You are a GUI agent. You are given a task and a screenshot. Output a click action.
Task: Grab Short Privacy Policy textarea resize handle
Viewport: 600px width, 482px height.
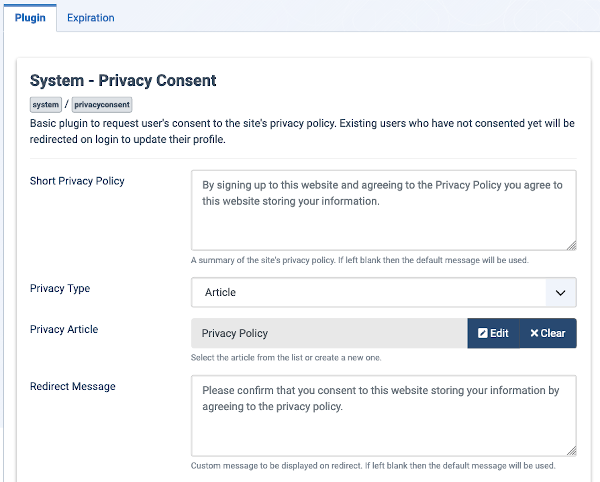tap(571, 244)
